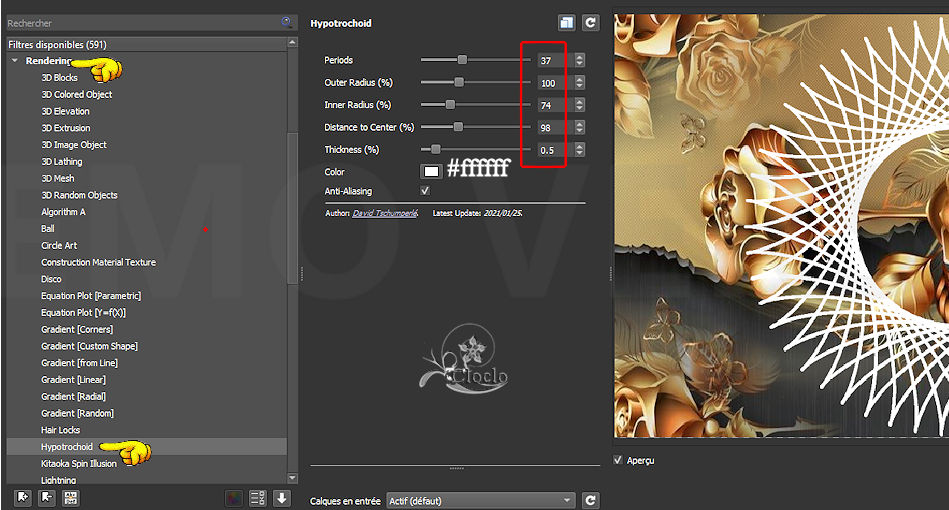The width and height of the screenshot is (949, 510).
Task: Increase the Periods value with its stepper
Action: click(x=579, y=56)
